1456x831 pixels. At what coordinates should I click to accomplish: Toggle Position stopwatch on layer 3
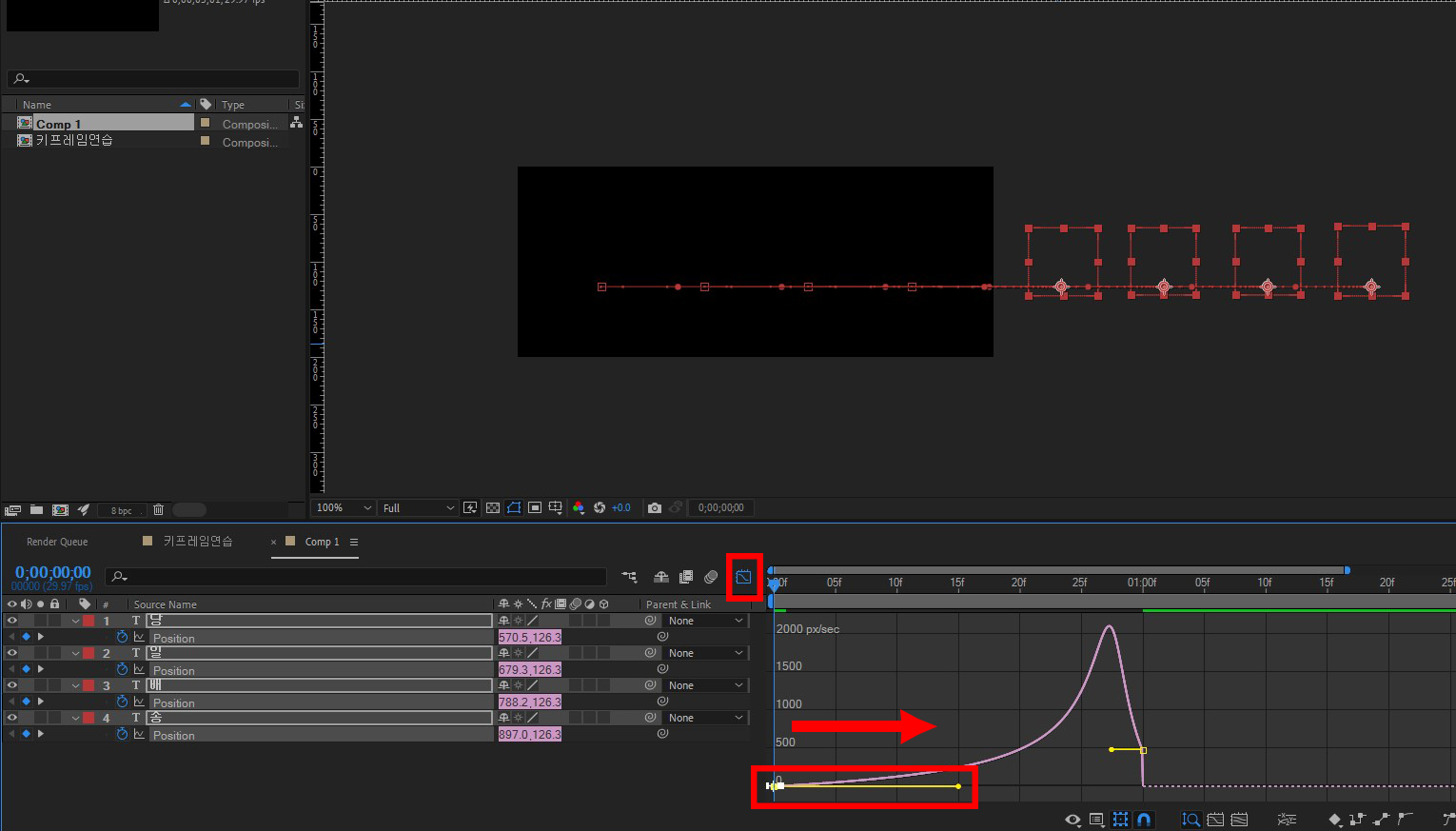(122, 702)
